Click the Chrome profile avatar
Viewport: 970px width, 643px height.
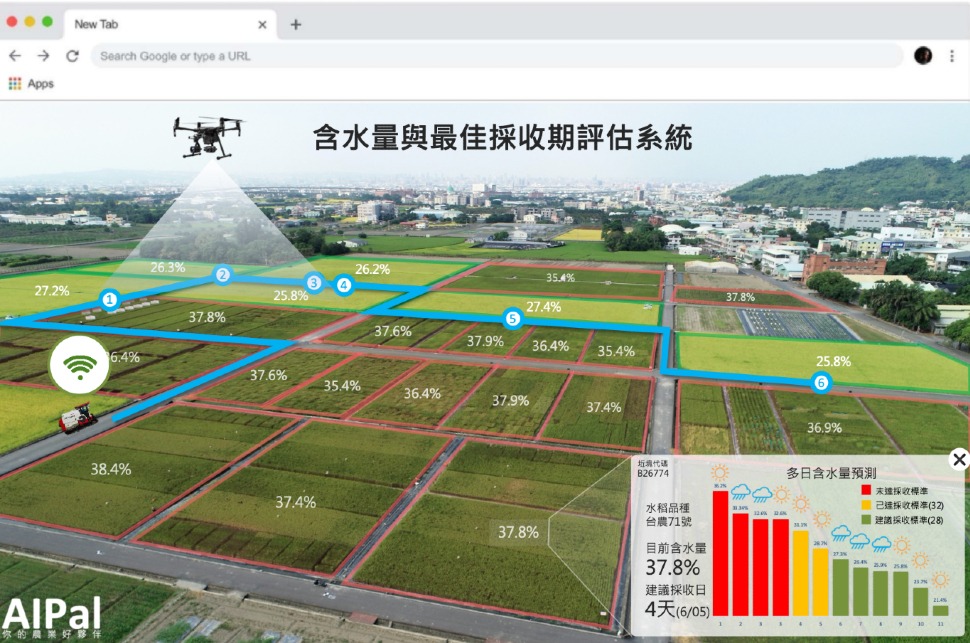tap(922, 56)
